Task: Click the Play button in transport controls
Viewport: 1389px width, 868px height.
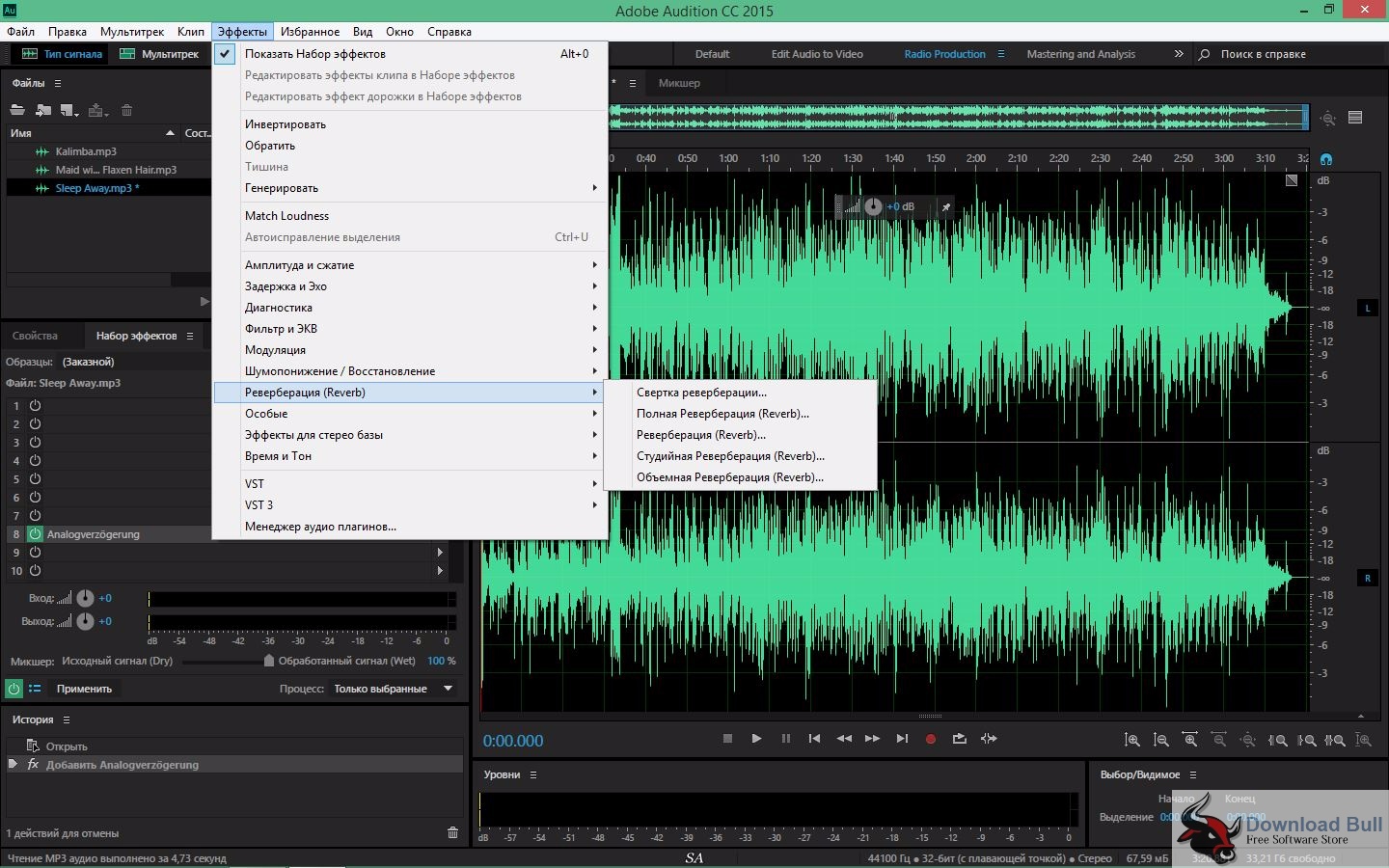Action: 756,739
